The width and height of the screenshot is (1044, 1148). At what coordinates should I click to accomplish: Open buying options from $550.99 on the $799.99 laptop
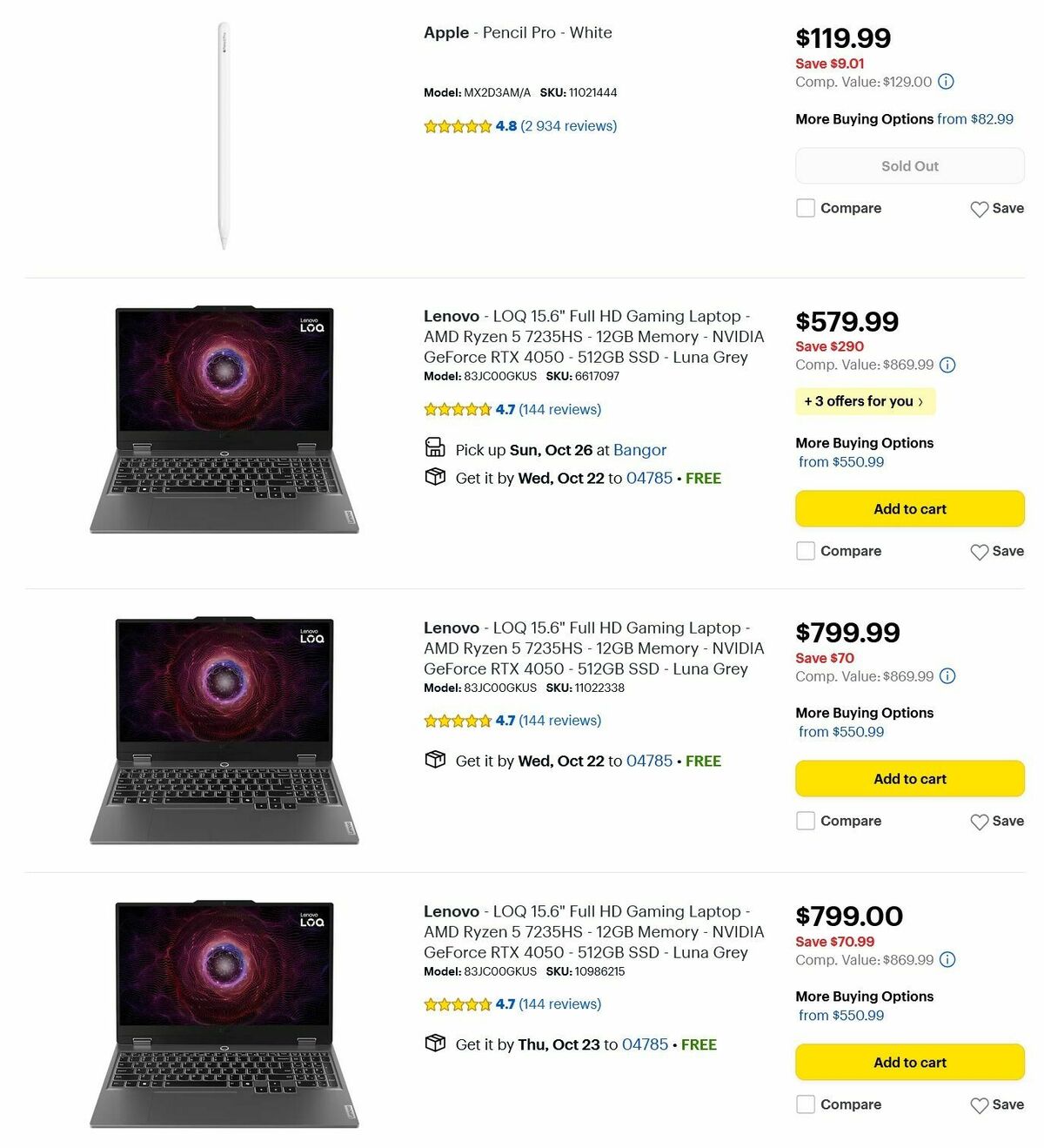pos(841,732)
